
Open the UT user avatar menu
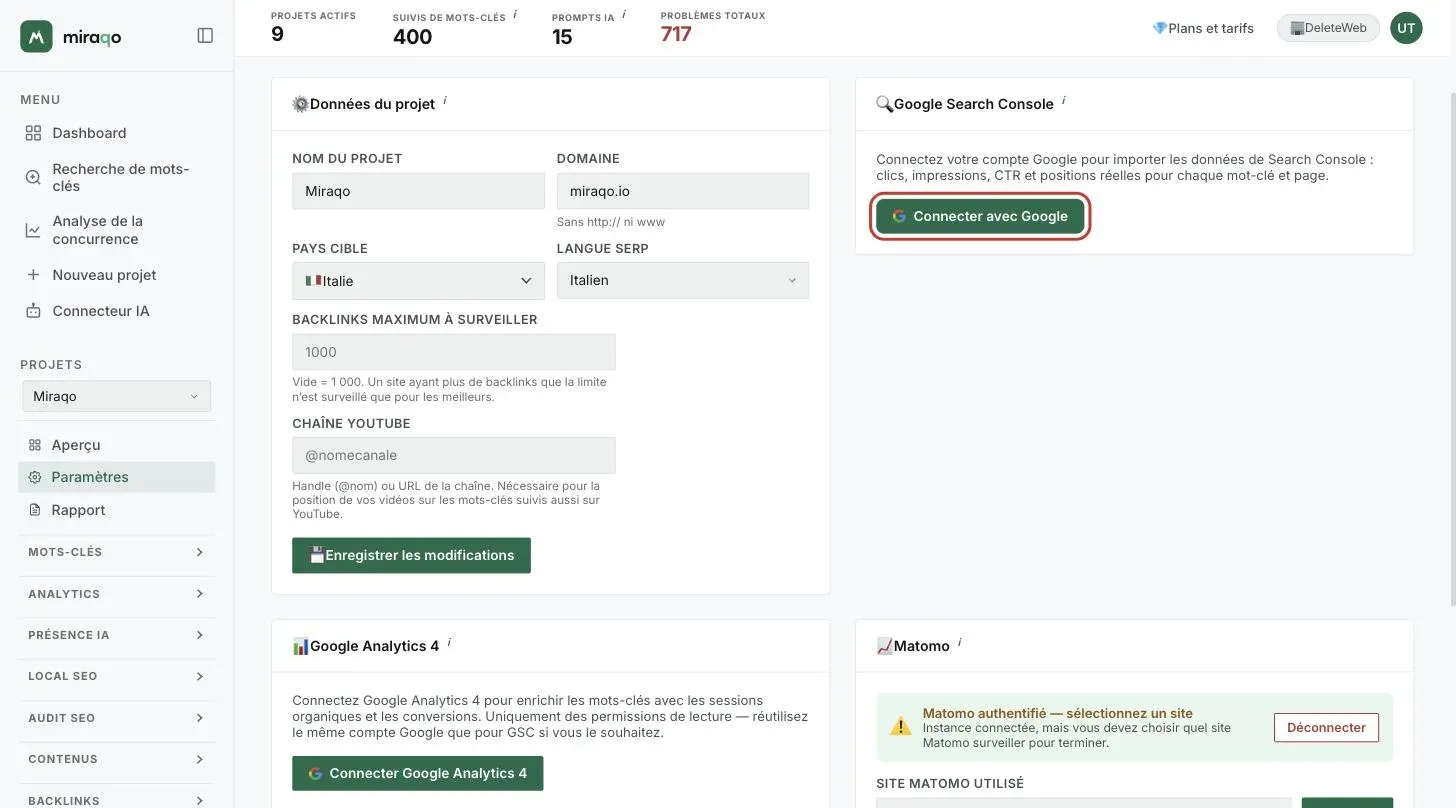tap(1406, 28)
